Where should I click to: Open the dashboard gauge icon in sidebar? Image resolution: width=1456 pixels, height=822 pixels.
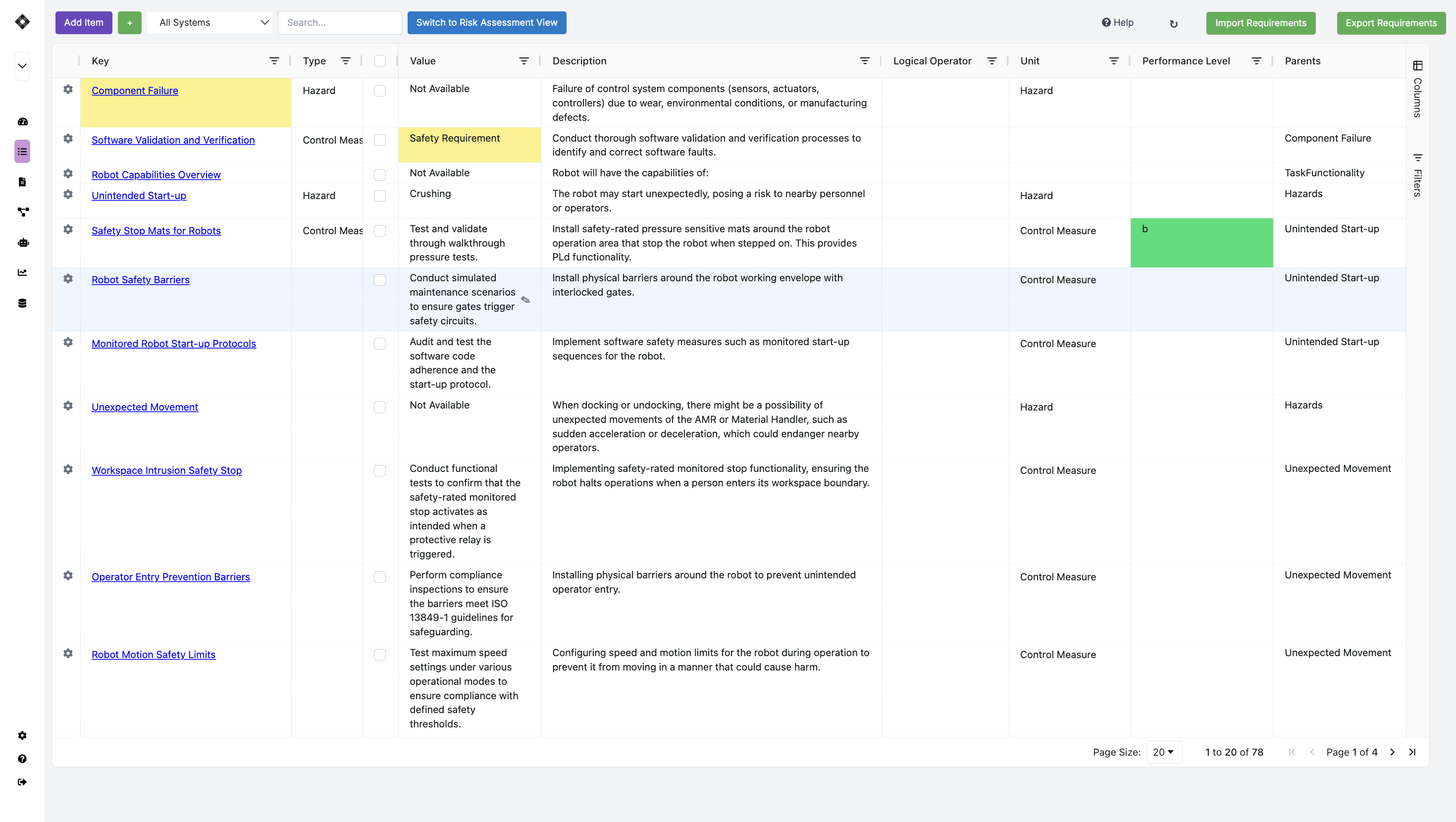pos(23,121)
